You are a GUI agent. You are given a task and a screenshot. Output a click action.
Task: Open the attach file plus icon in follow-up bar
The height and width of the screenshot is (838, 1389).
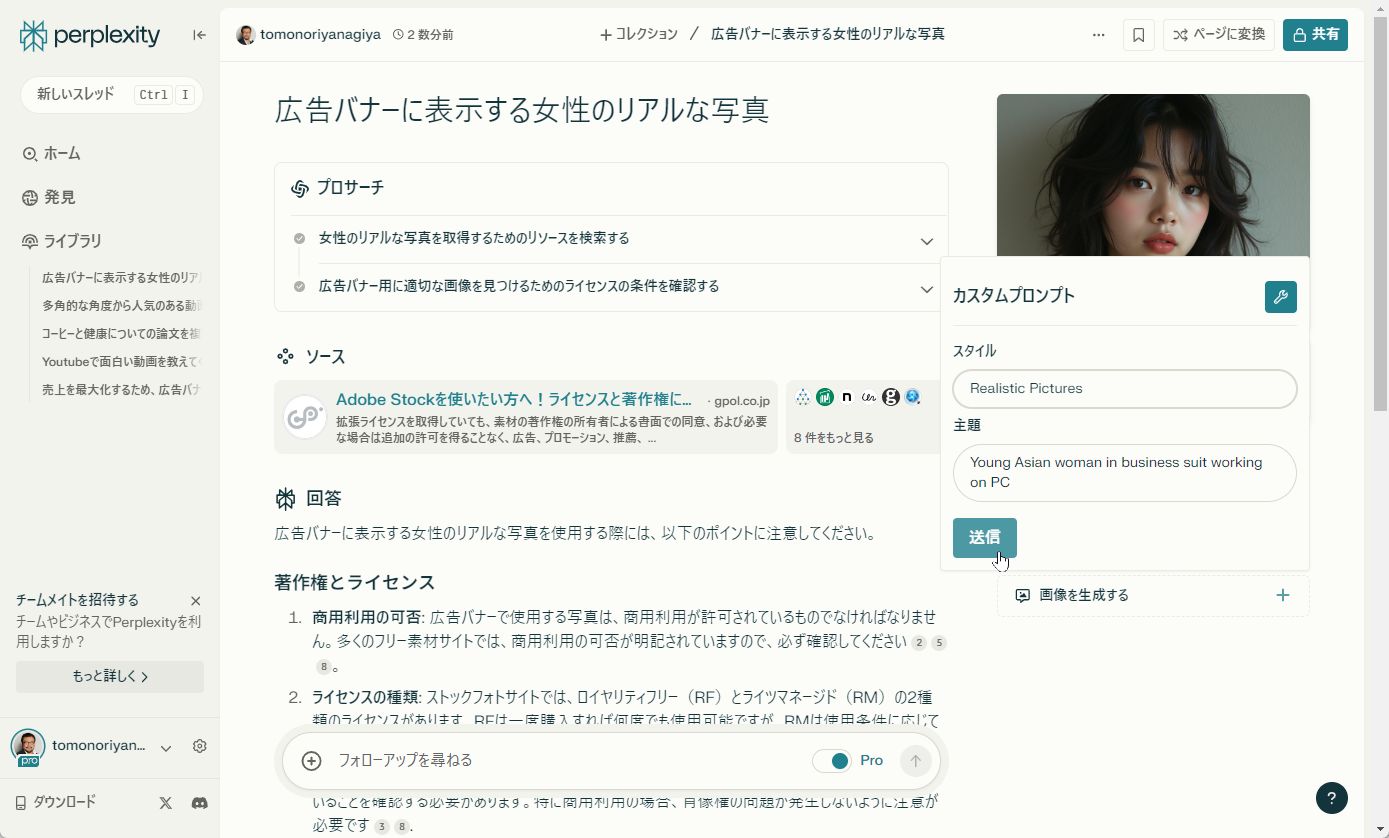(310, 760)
